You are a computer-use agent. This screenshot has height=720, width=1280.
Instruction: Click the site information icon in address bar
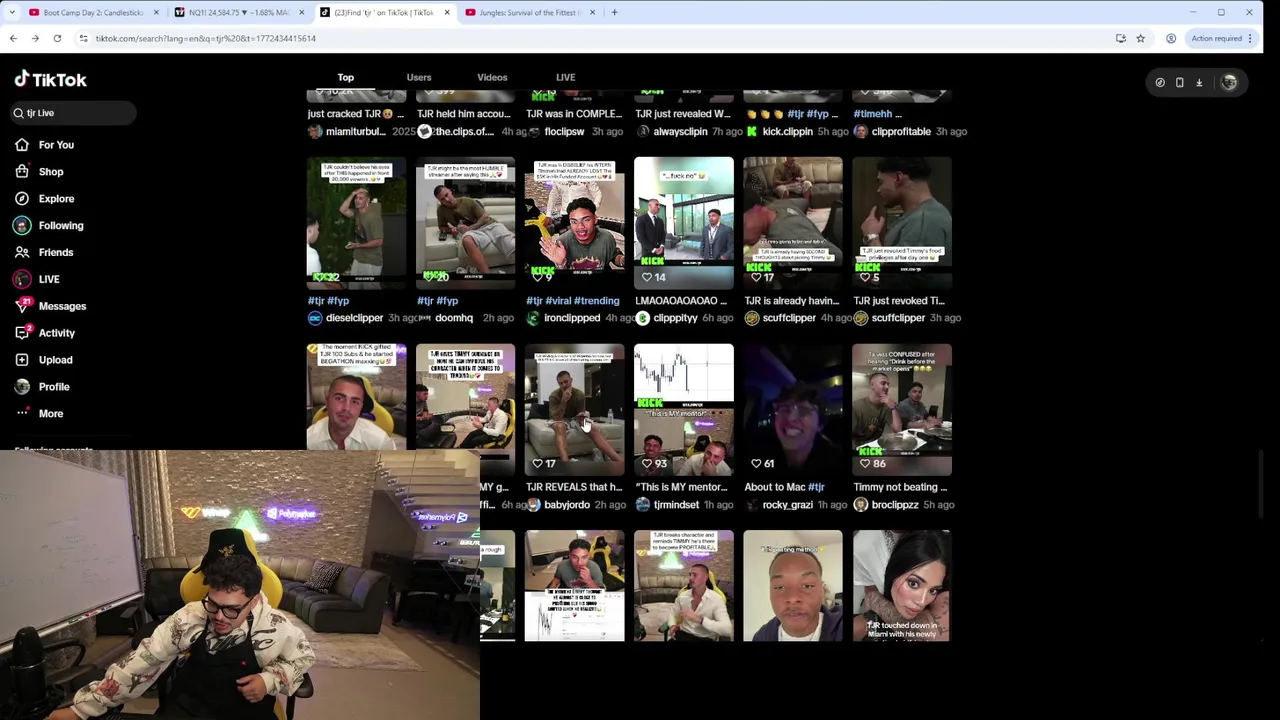click(83, 38)
